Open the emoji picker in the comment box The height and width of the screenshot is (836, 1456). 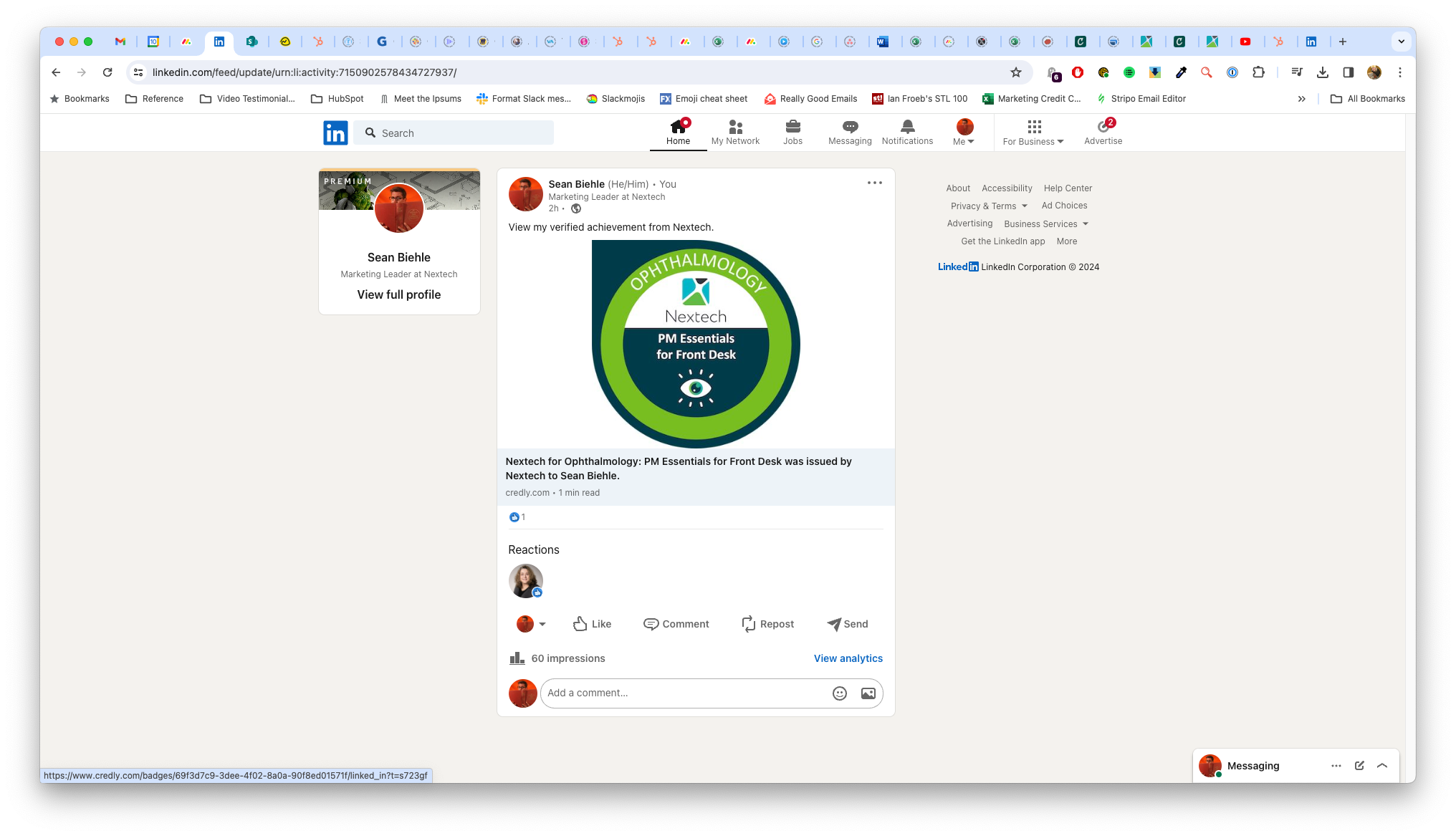tap(840, 693)
